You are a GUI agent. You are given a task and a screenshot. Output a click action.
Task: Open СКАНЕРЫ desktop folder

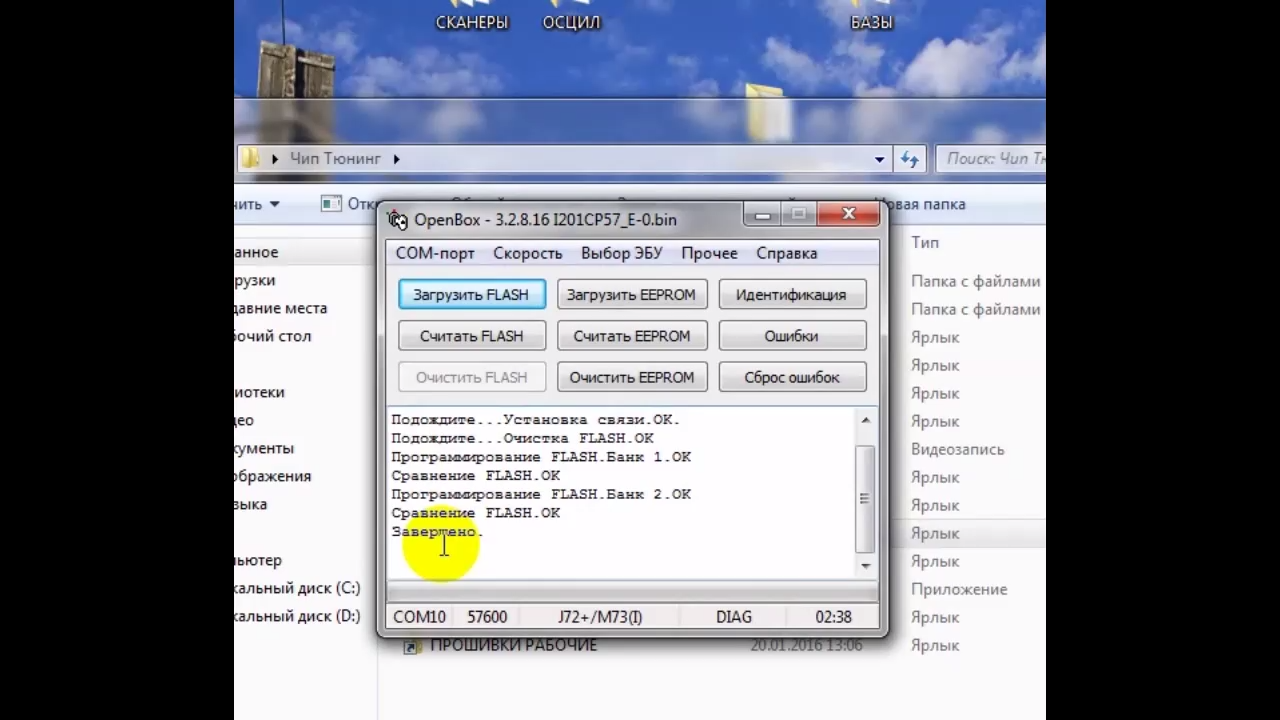click(x=472, y=18)
